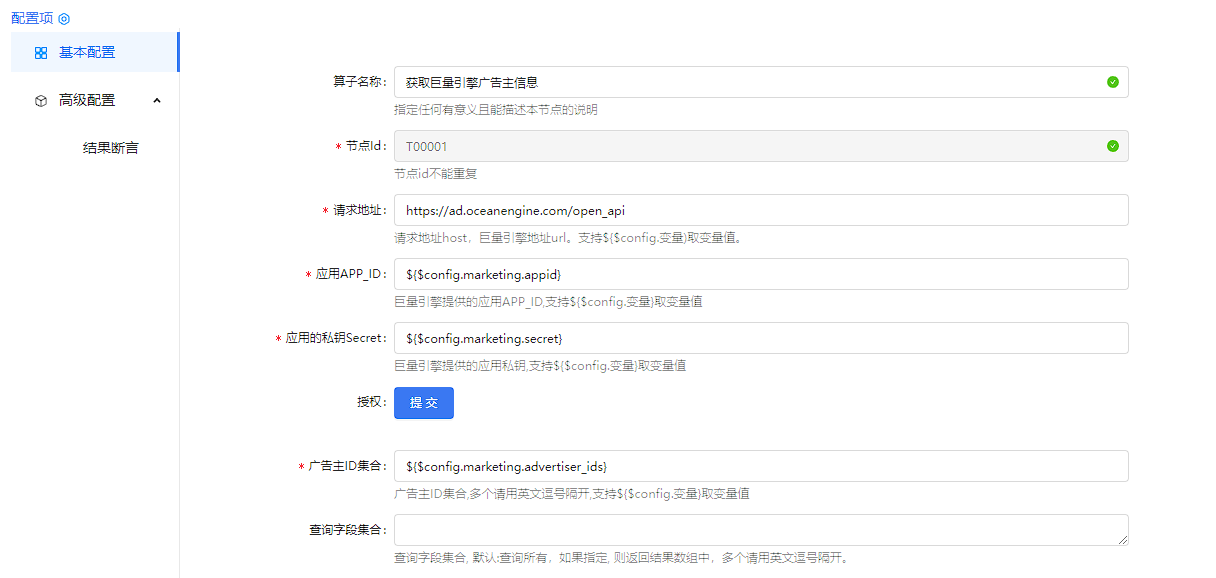Select 高级配置 in the sidebar
The height and width of the screenshot is (578, 1216).
pos(87,100)
